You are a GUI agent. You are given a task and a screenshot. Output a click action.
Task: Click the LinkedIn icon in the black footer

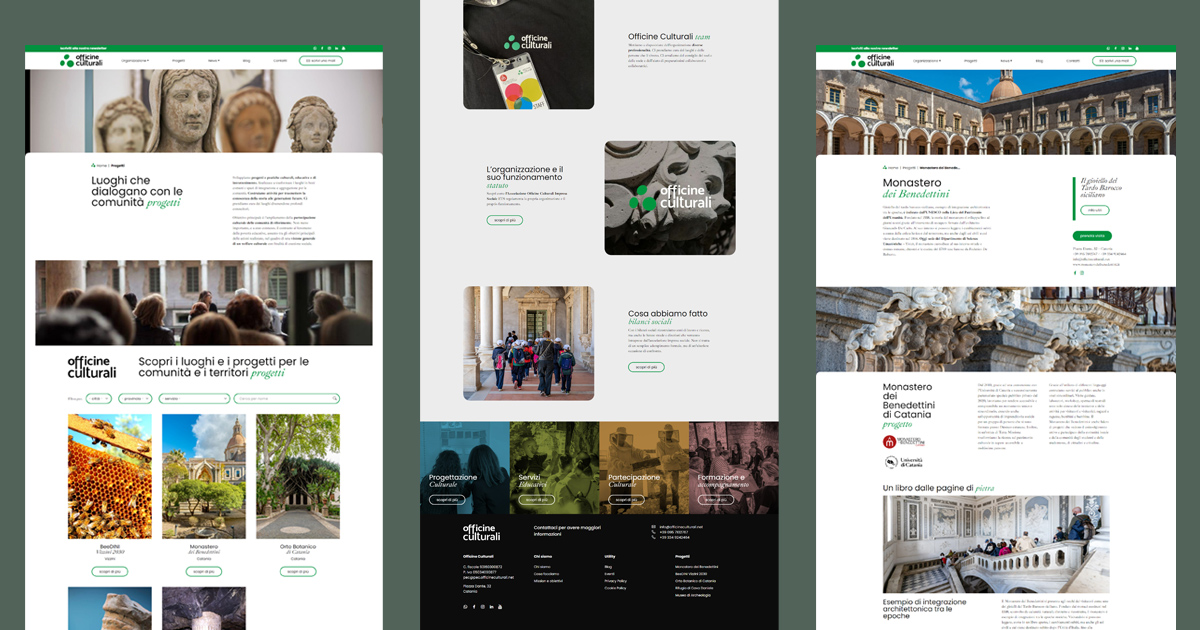[x=492, y=607]
